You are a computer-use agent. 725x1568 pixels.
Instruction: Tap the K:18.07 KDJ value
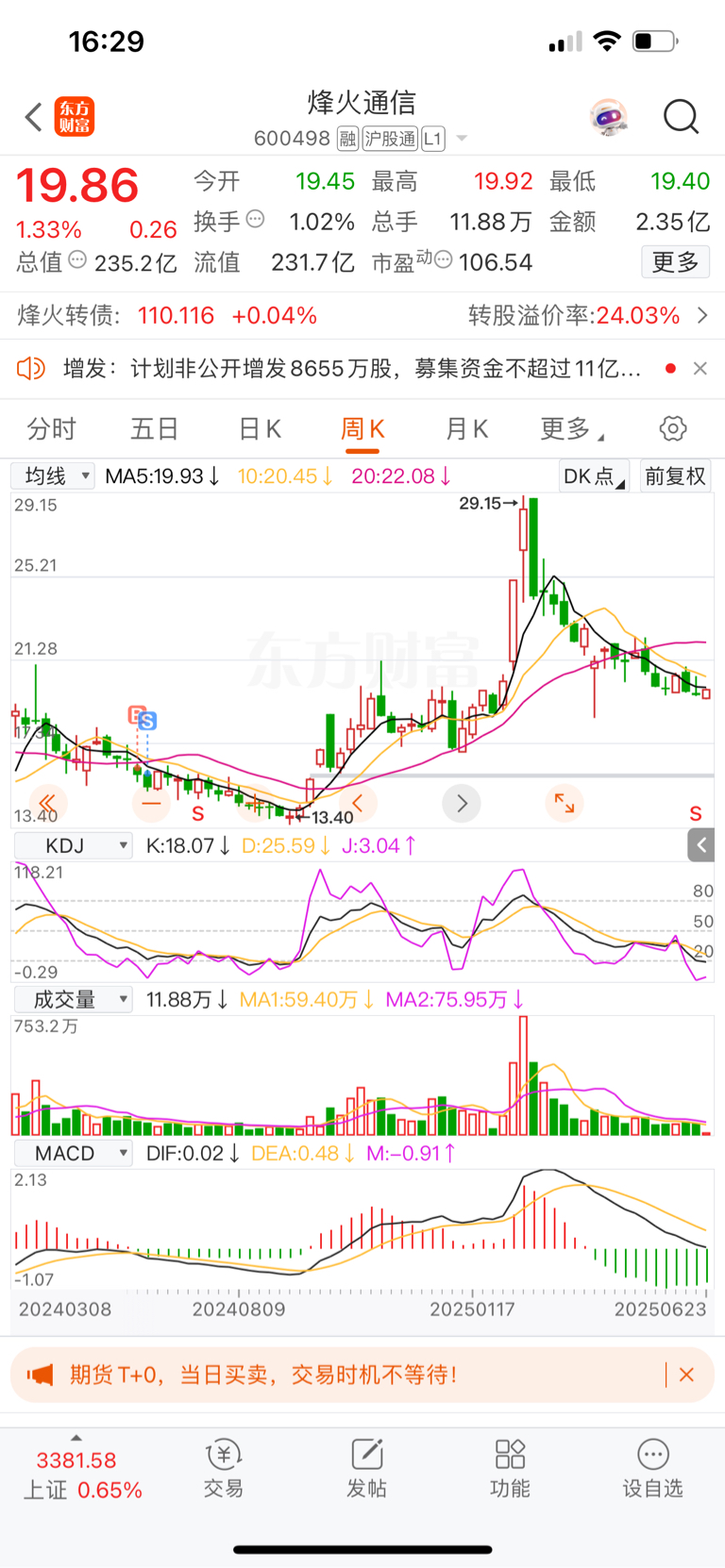[188, 845]
